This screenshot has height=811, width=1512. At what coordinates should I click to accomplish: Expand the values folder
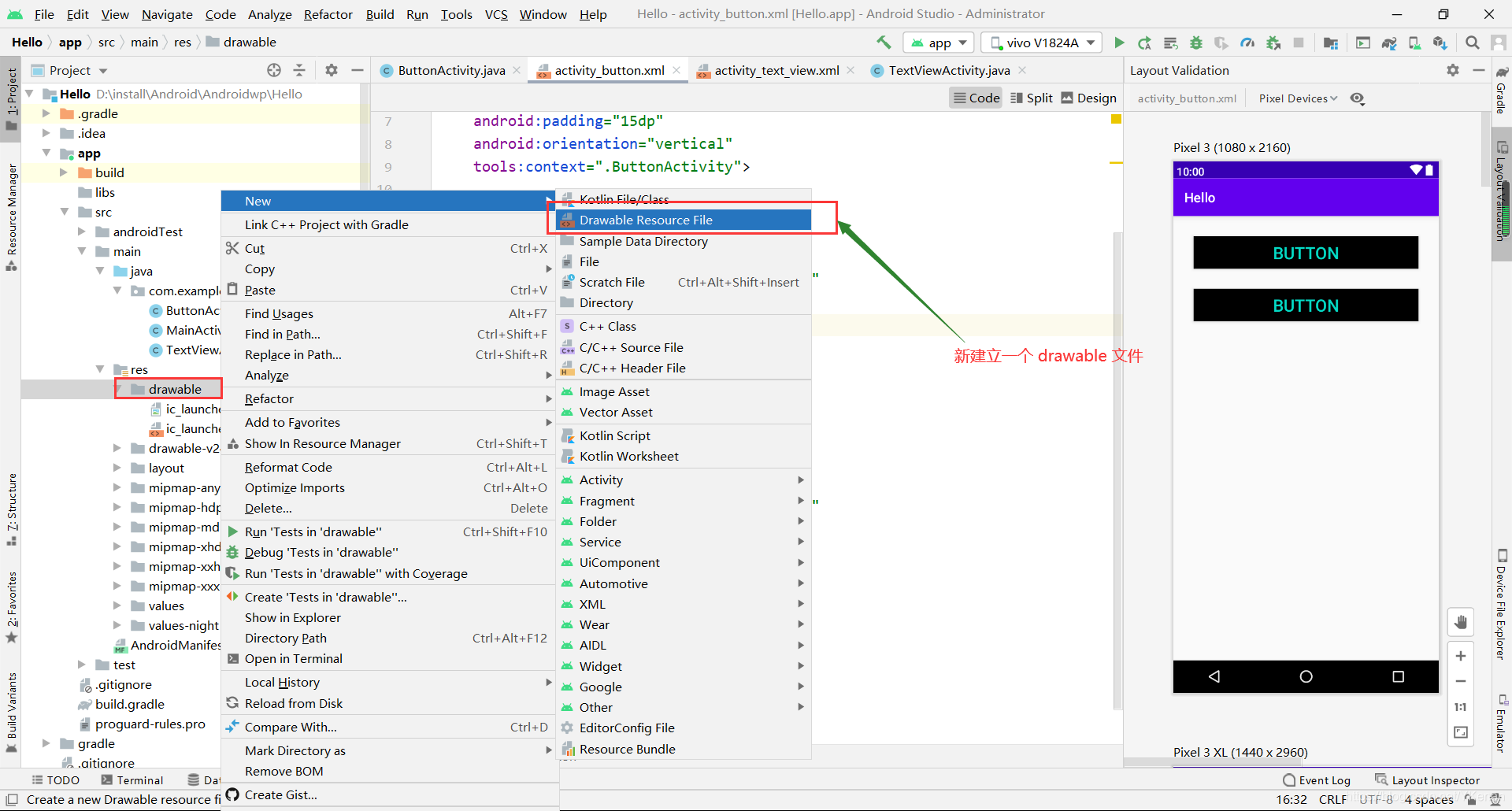[x=117, y=605]
